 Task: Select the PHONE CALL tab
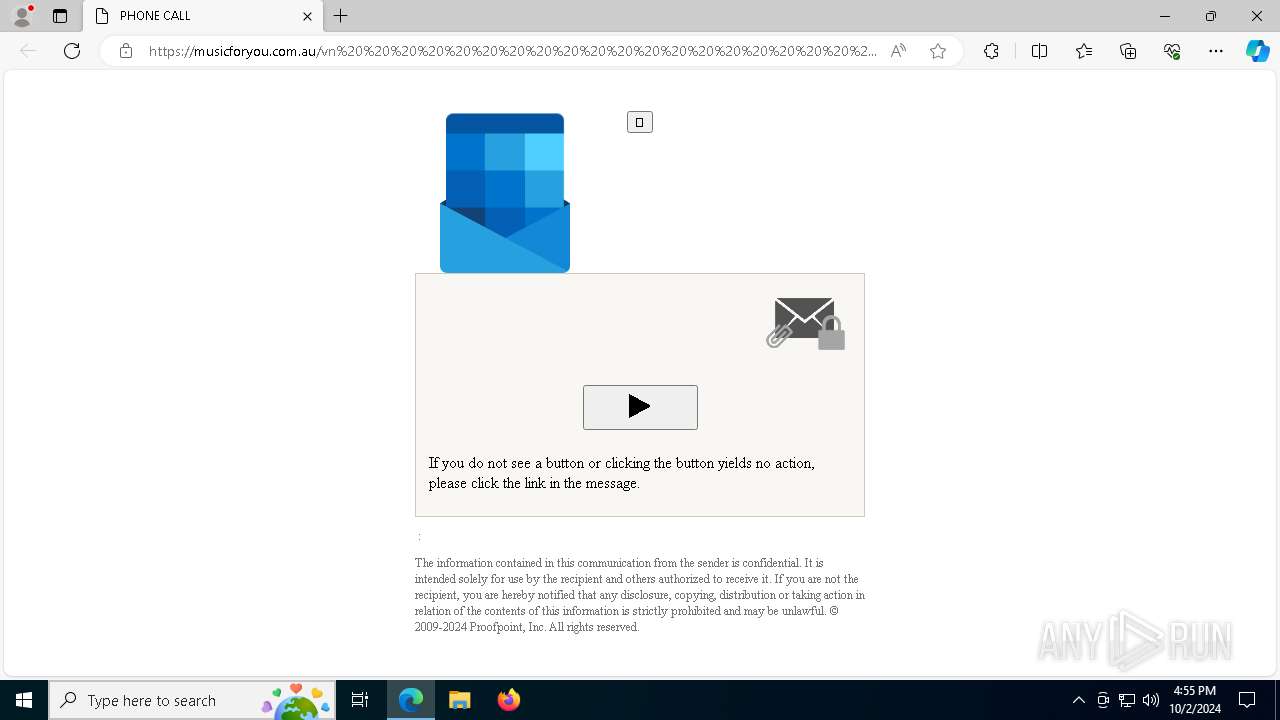(203, 16)
